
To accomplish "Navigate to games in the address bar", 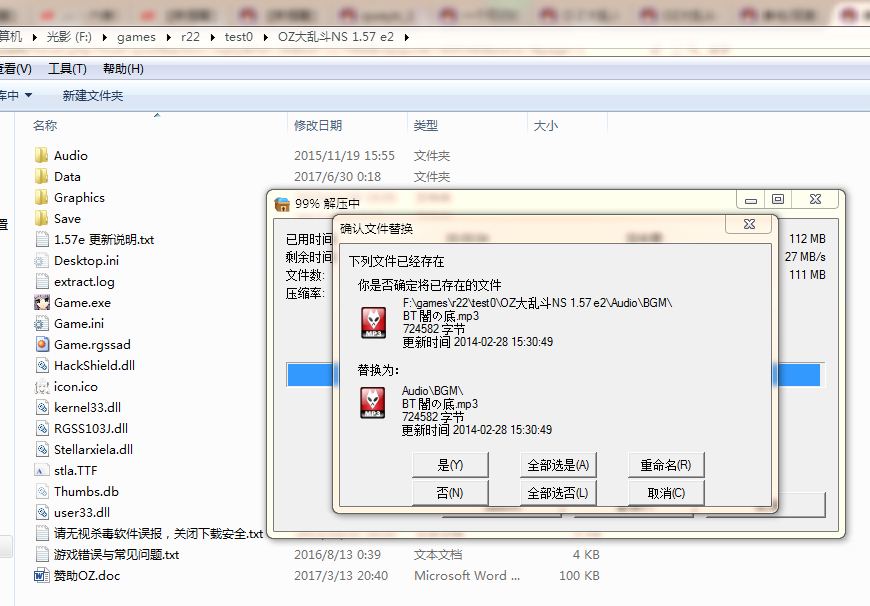I will point(136,37).
